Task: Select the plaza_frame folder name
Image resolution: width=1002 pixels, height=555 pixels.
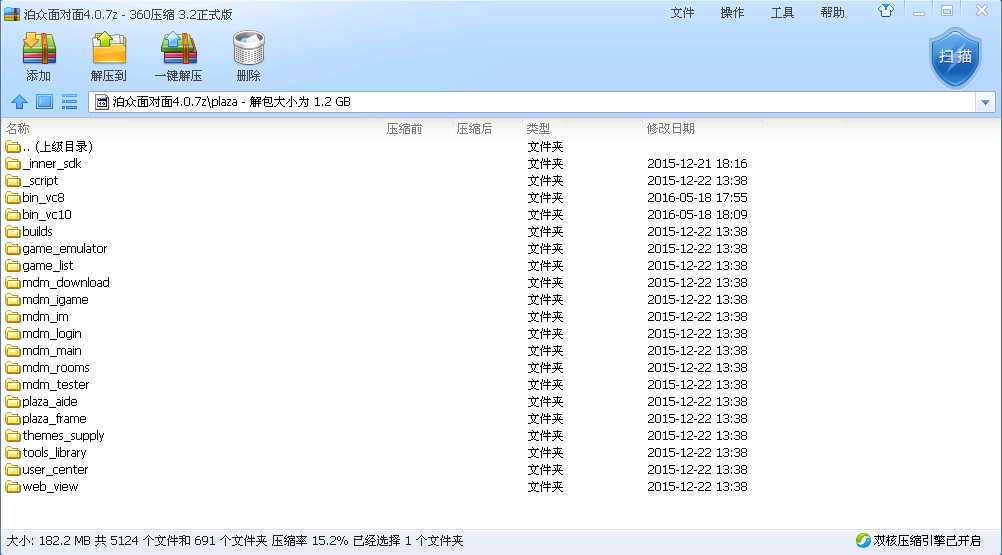Action: [54, 419]
